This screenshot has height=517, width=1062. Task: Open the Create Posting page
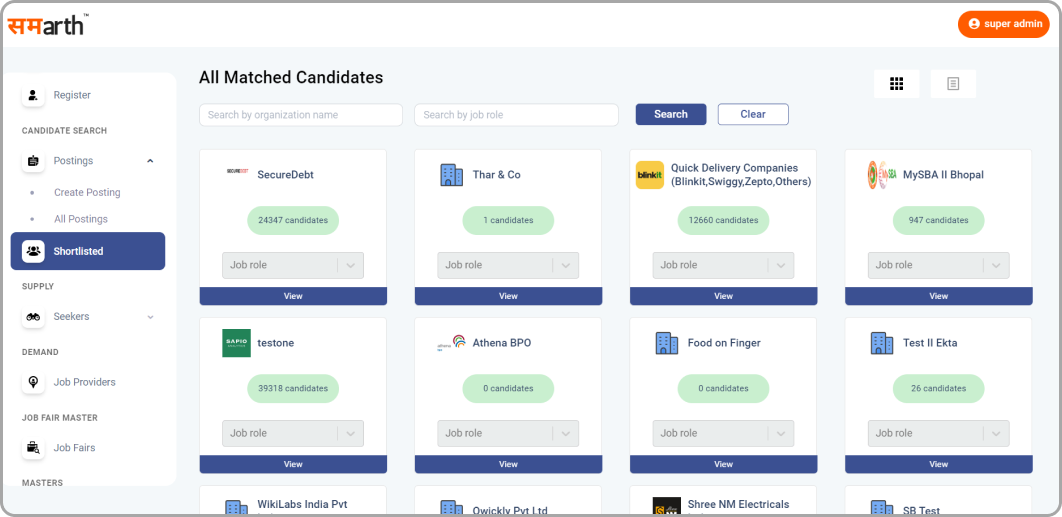tap(87, 192)
